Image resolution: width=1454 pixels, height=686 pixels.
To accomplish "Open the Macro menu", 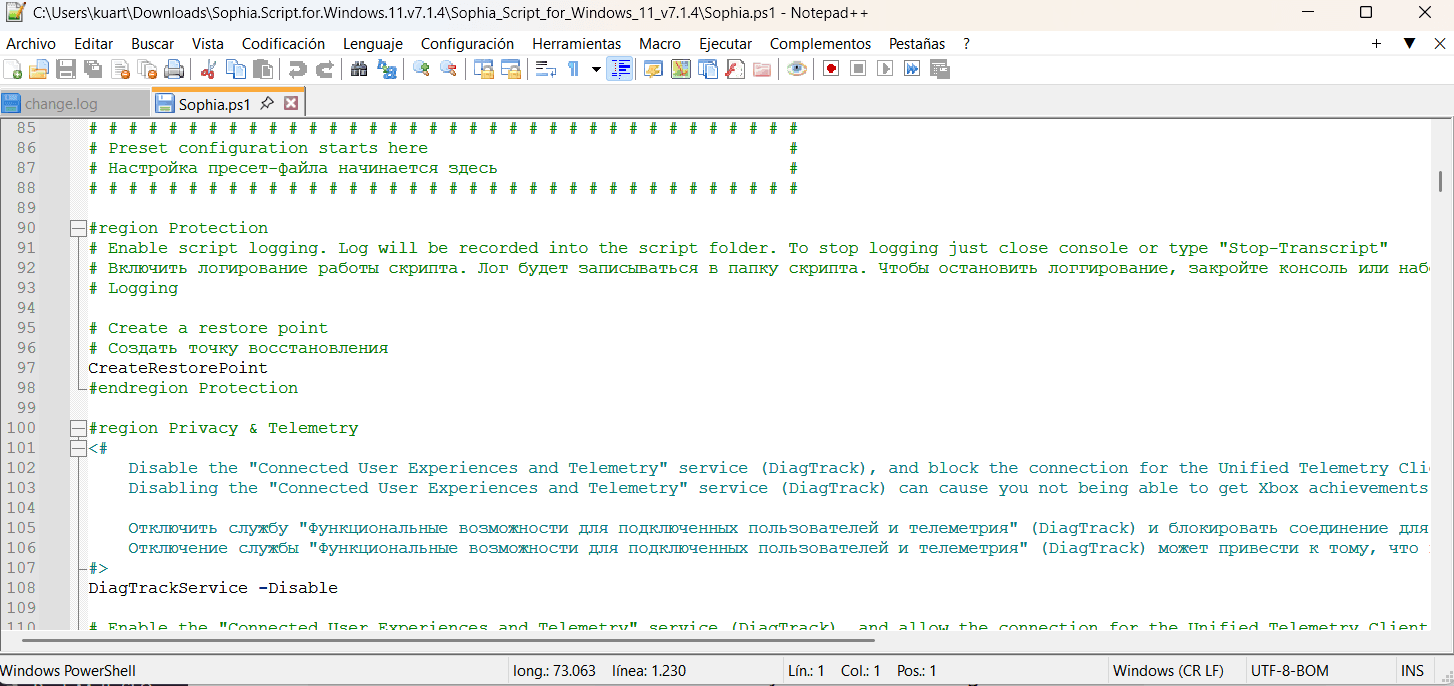I will click(660, 44).
